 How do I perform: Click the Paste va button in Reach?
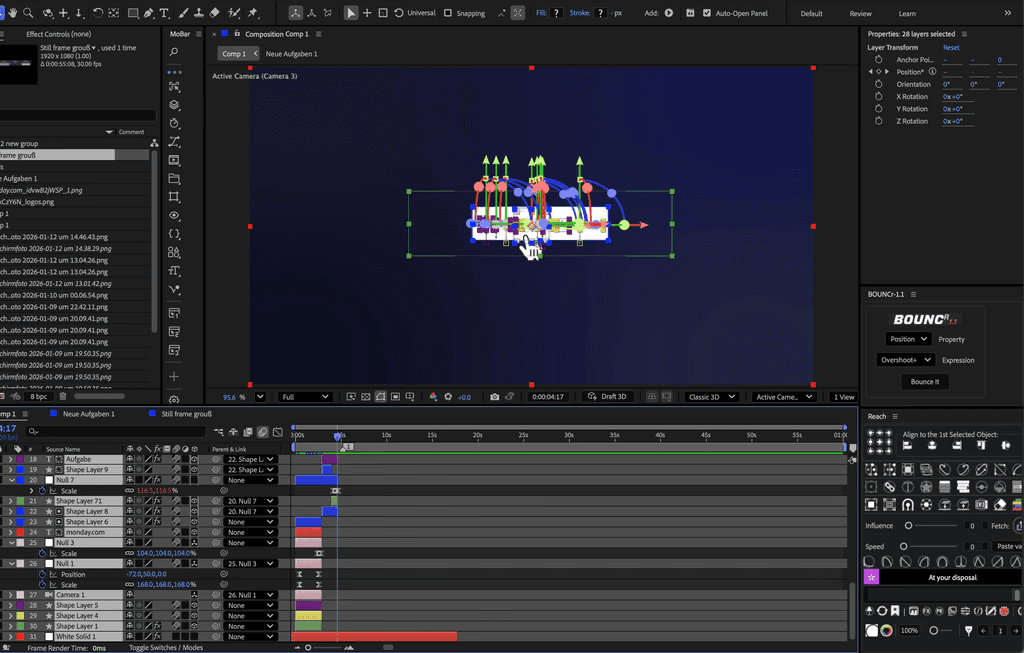pos(1009,546)
